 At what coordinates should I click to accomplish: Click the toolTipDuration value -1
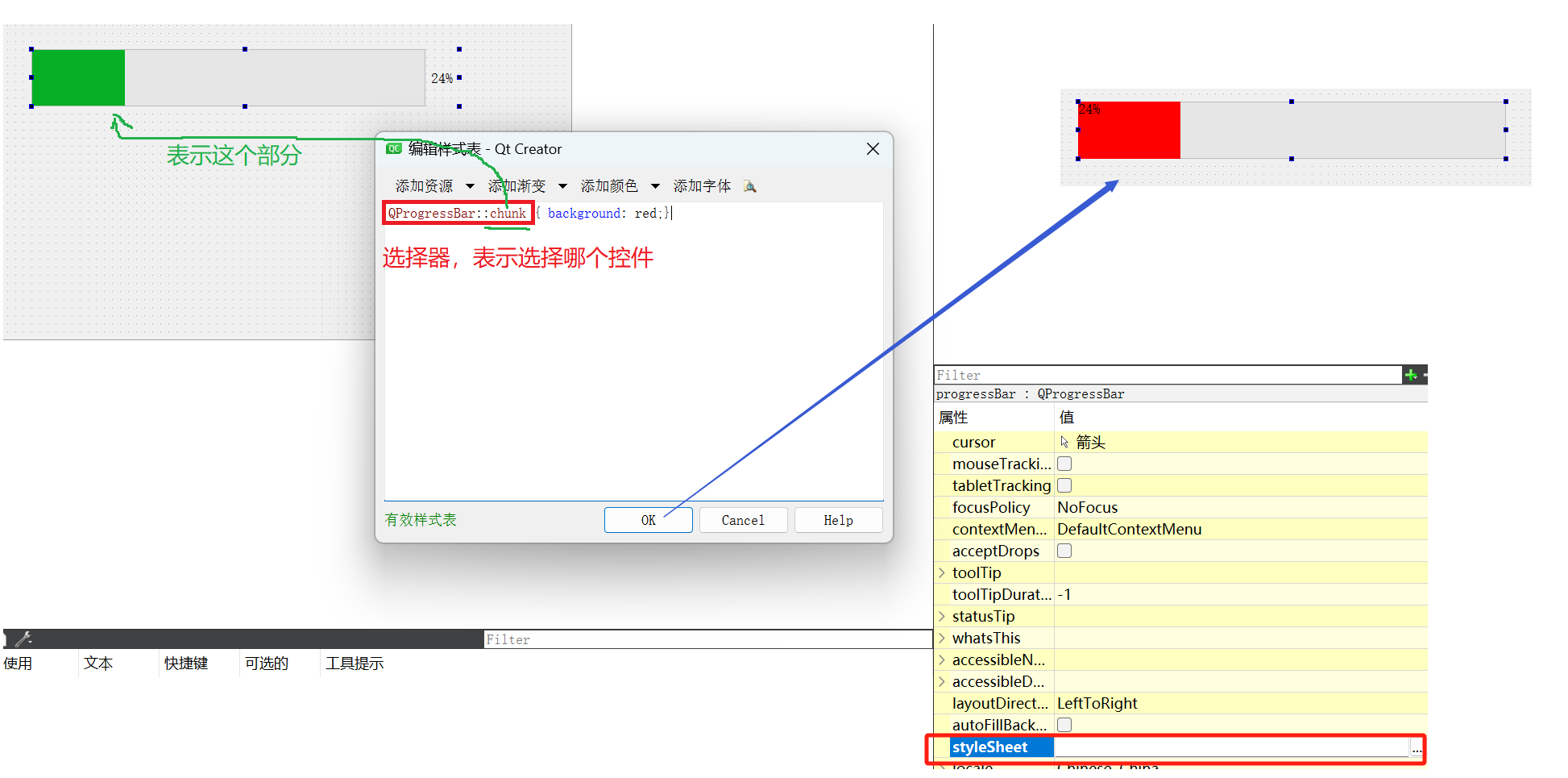1064,594
